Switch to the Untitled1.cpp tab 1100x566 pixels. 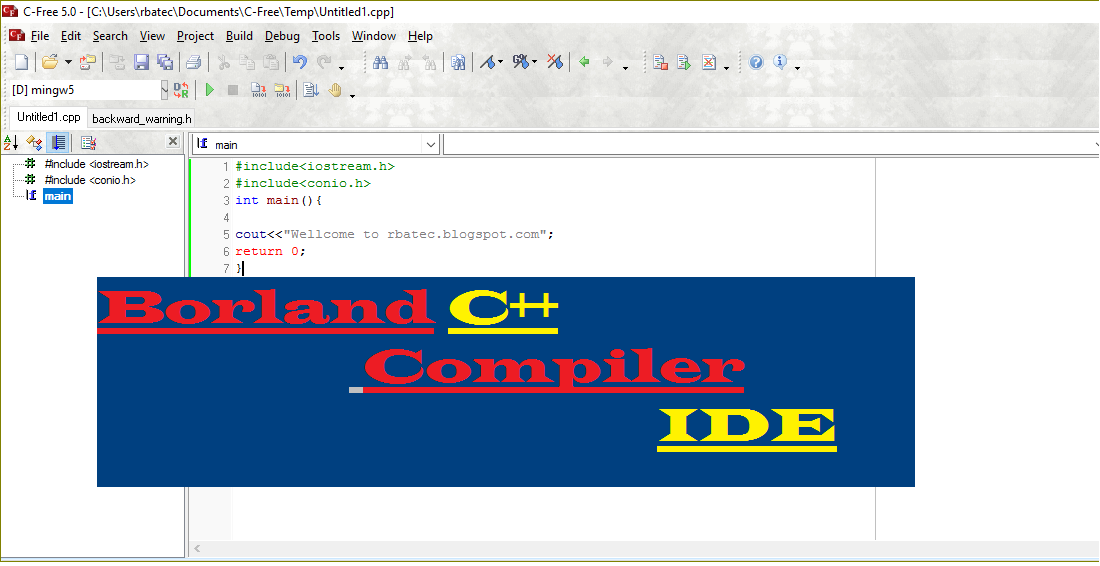click(x=48, y=117)
